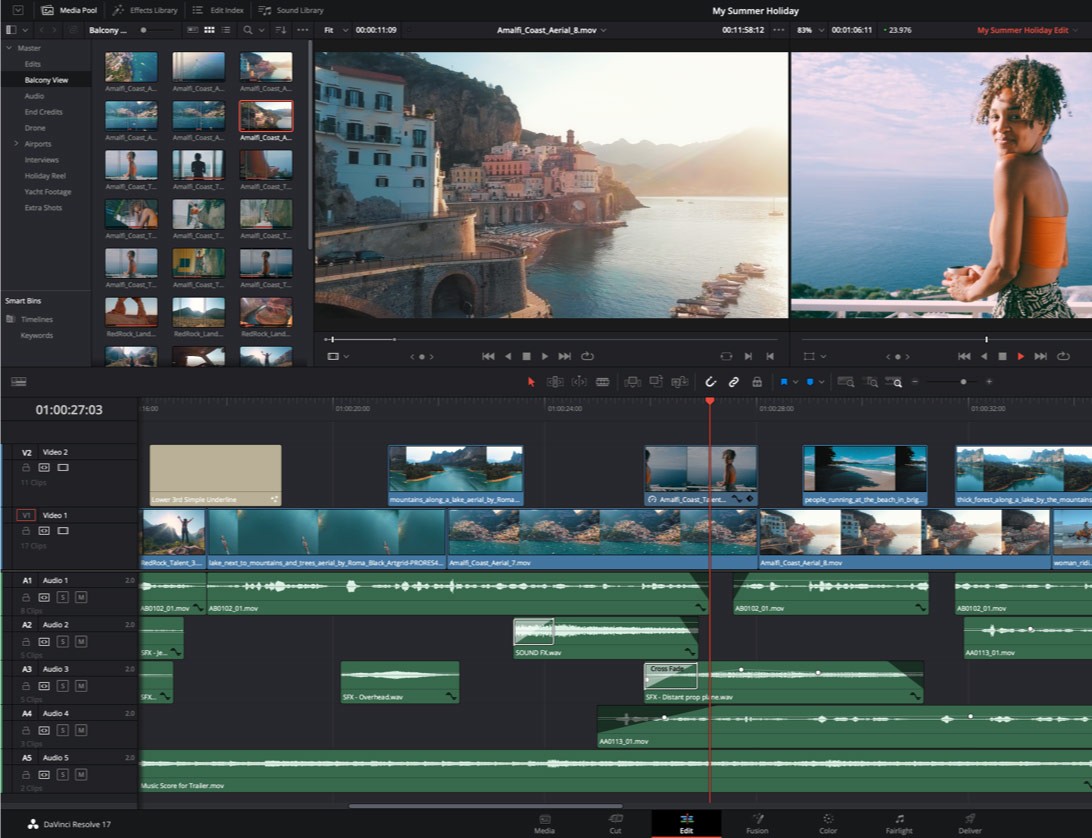
Task: Toggle timeline snapping magnet icon
Action: click(x=711, y=382)
